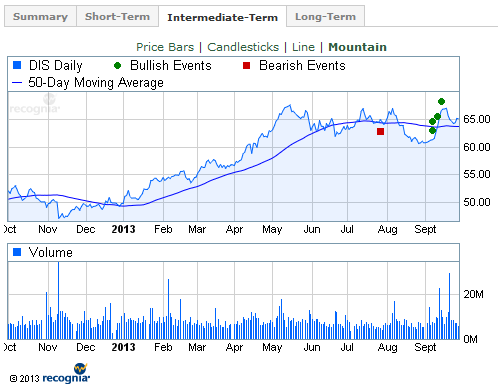
Task: Open the Long-Term tab
Action: [325, 16]
